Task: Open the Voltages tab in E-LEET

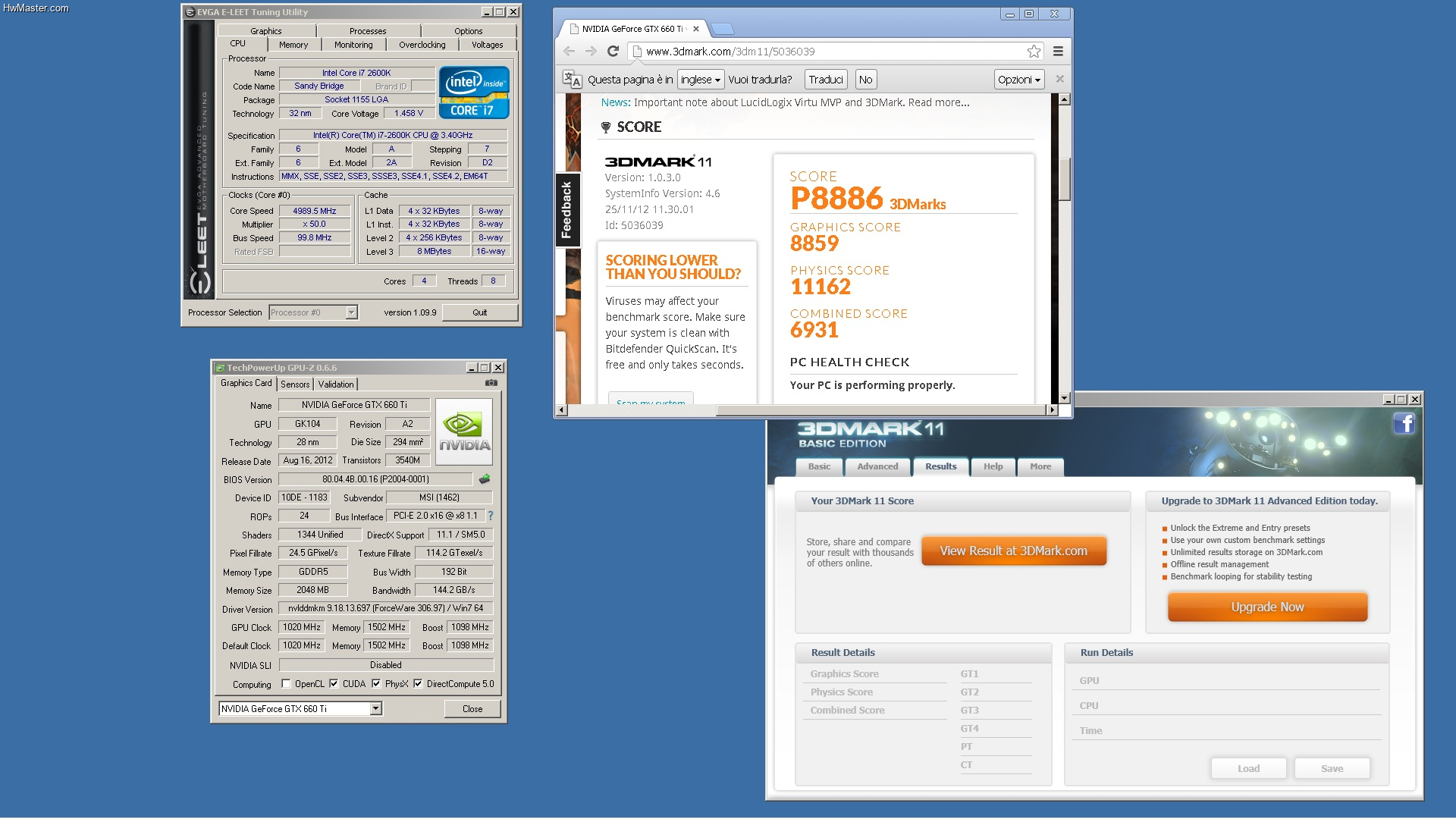Action: [x=487, y=45]
